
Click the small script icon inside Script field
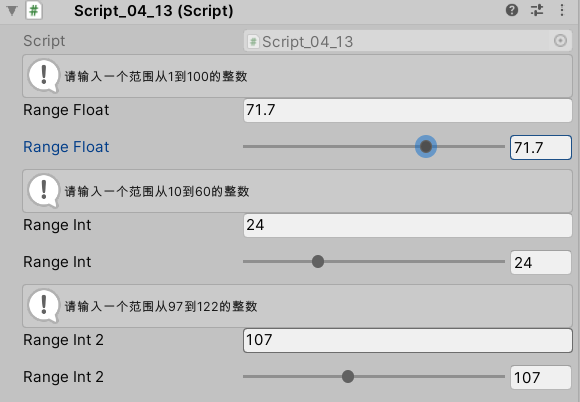point(253,41)
